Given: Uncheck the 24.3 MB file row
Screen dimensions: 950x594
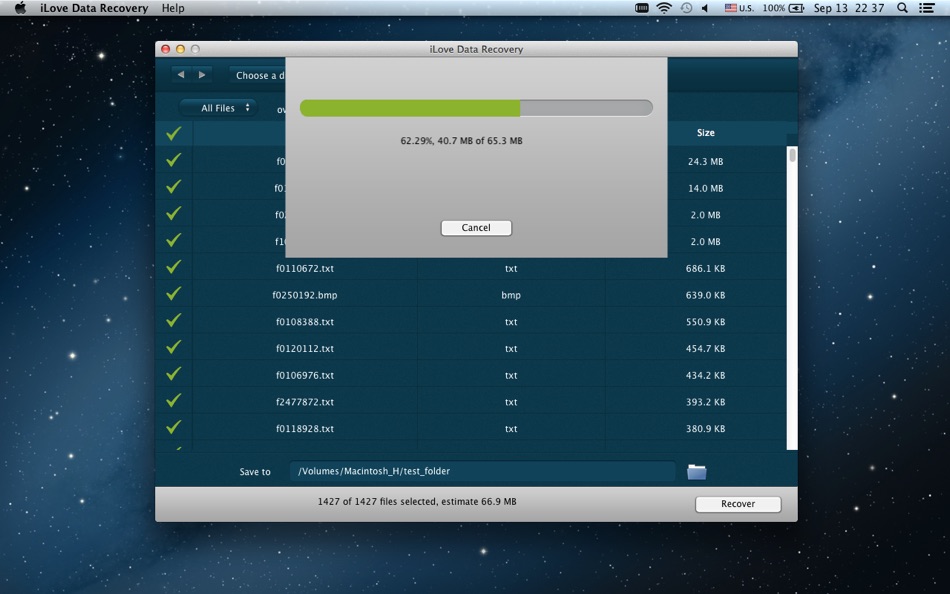Looking at the screenshot, I should [174, 159].
